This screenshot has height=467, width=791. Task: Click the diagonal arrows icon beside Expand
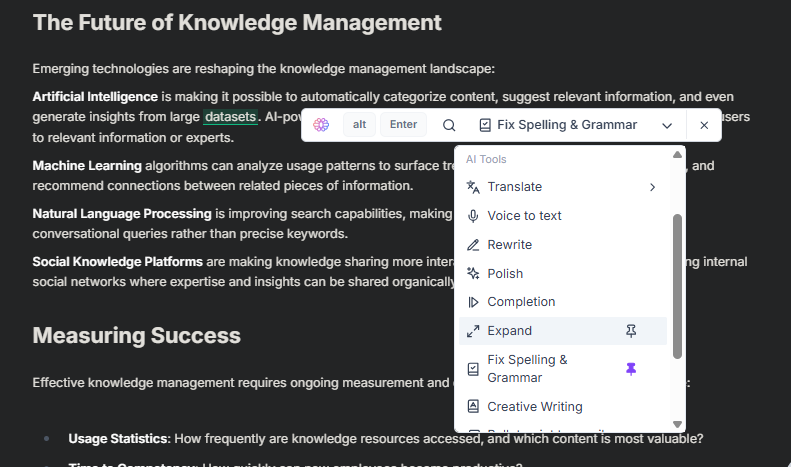click(x=473, y=331)
